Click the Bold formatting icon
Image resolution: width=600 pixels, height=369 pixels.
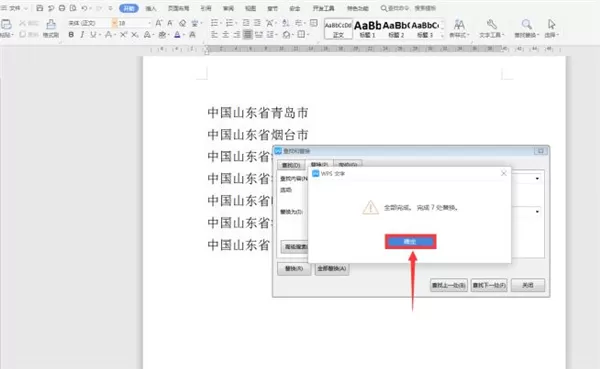pos(71,35)
